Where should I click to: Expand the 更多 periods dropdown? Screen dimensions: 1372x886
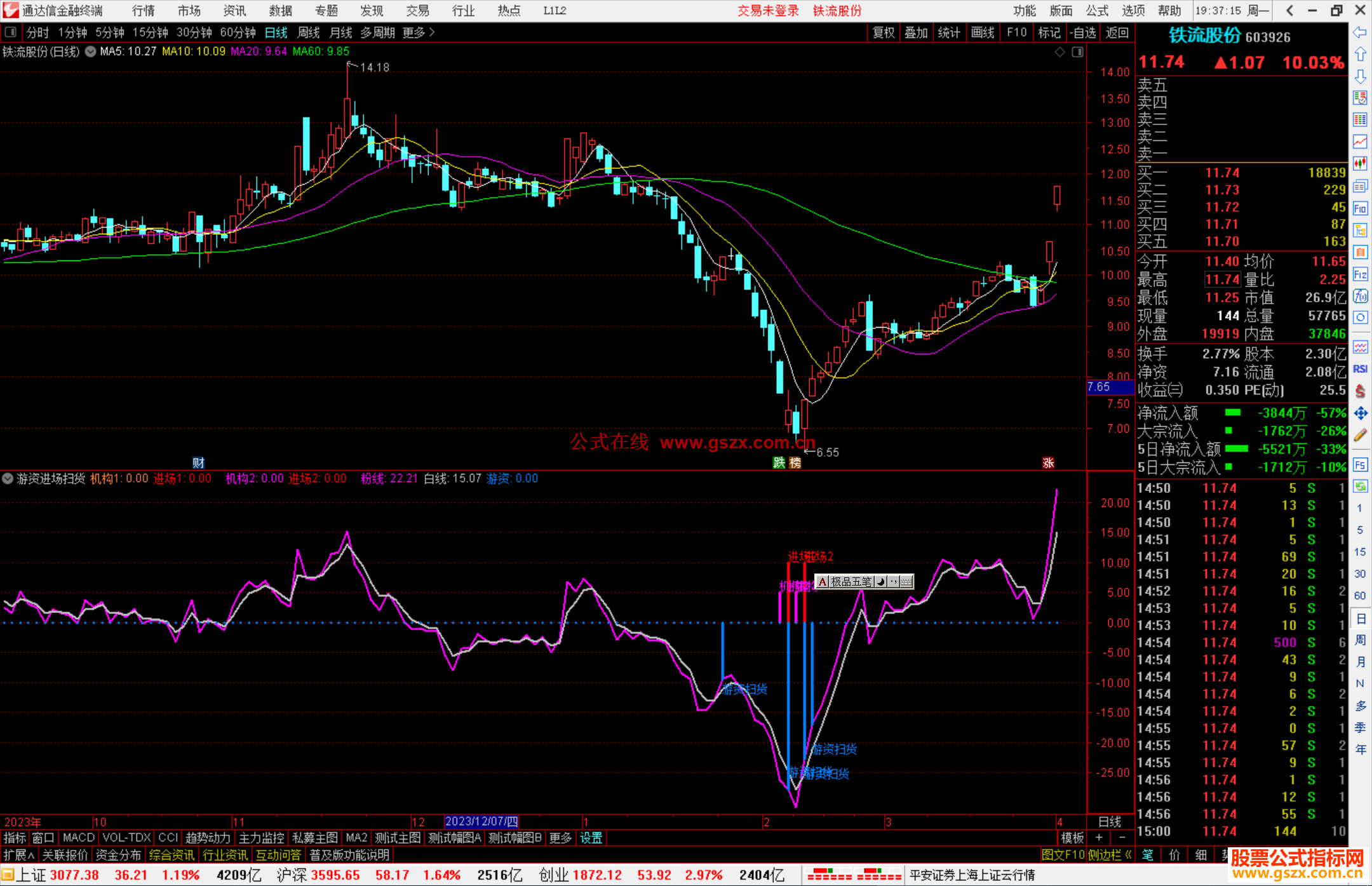coord(419,32)
